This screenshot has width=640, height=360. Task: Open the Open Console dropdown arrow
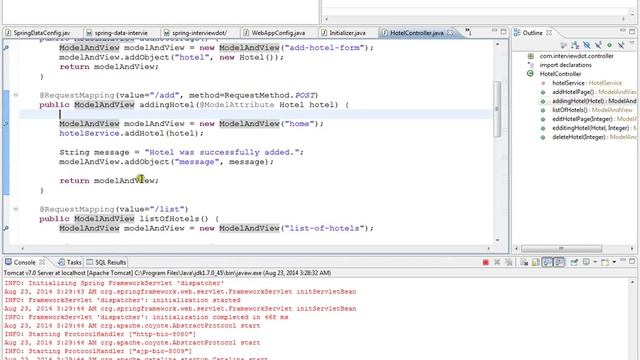tap(614, 262)
